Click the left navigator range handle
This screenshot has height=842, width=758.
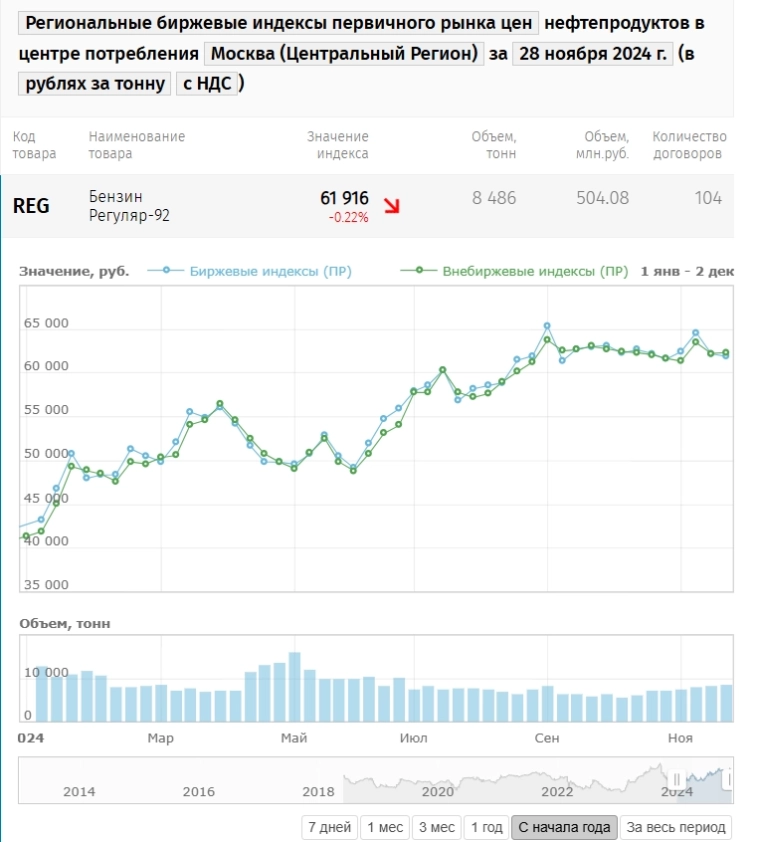tap(677, 780)
